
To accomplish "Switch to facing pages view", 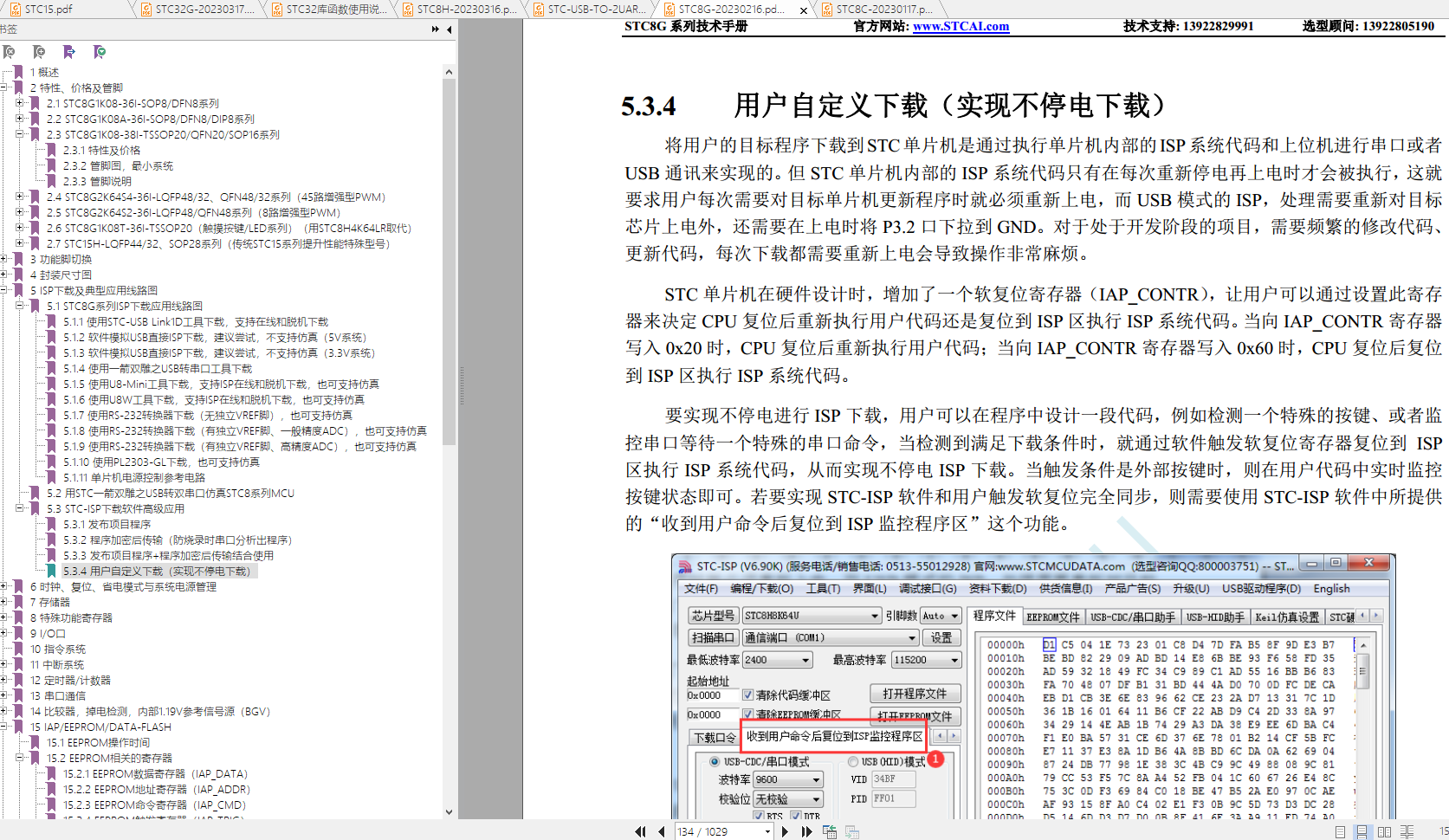I will pyautogui.click(x=1384, y=831).
